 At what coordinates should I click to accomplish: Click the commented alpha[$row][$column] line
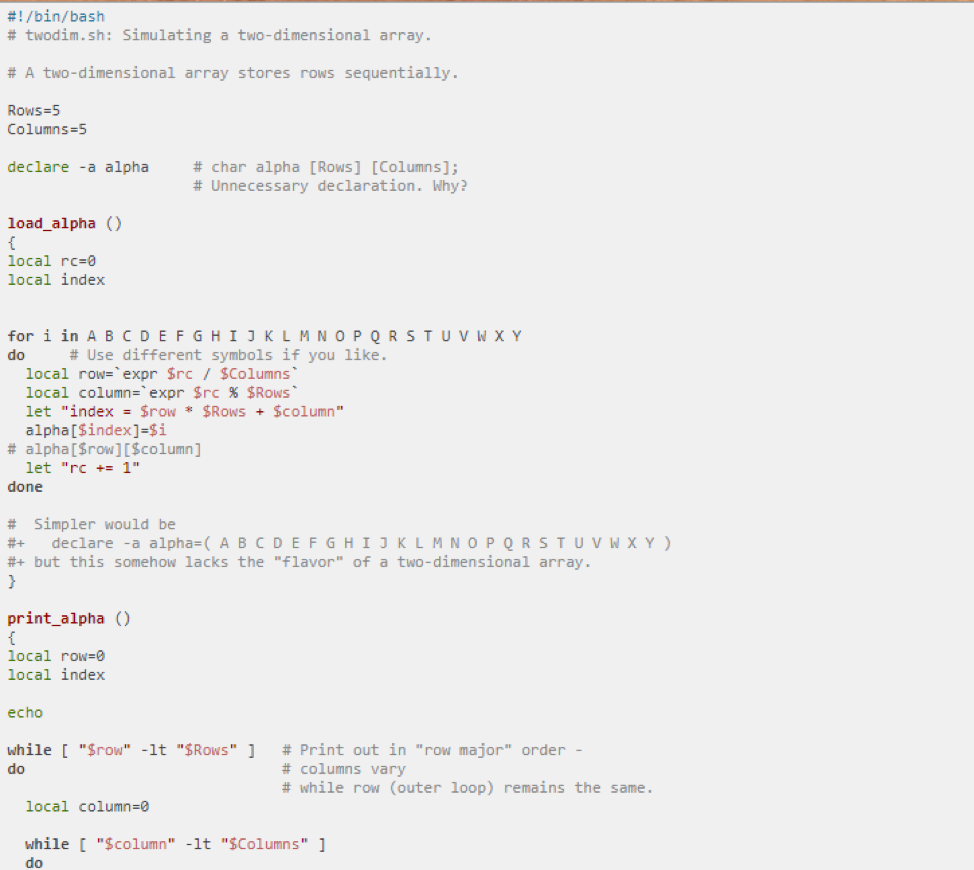105,449
